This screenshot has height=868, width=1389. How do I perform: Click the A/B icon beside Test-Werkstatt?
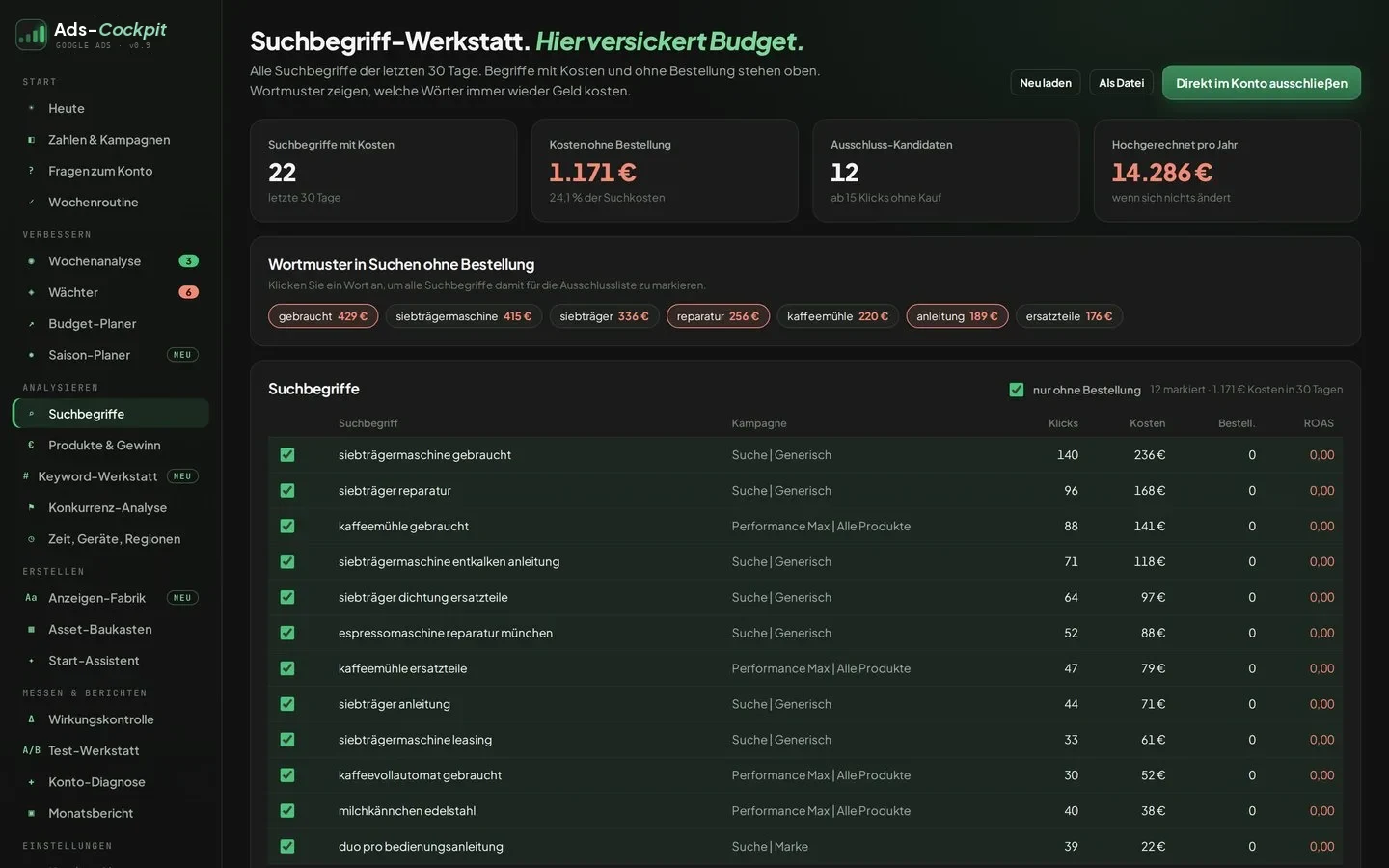31,750
